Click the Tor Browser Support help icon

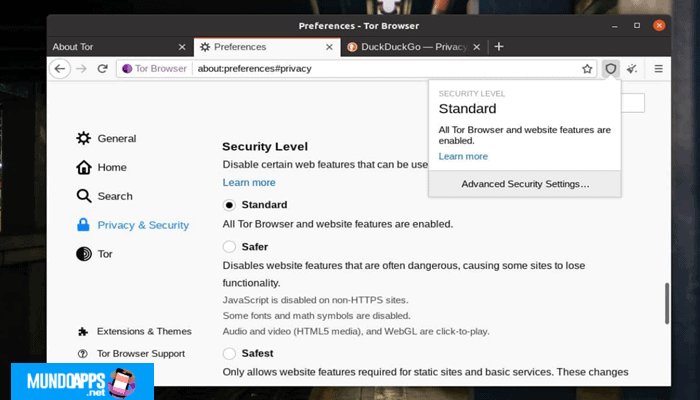pos(83,354)
